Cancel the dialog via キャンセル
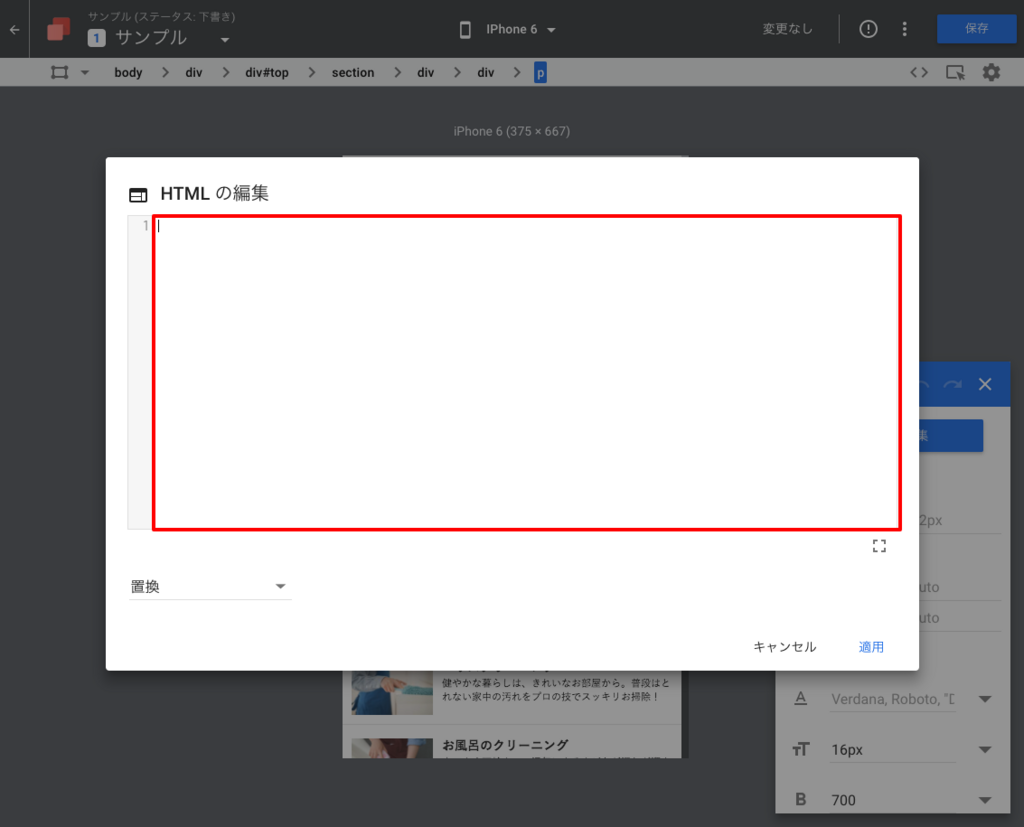Image resolution: width=1024 pixels, height=827 pixels. (x=784, y=647)
